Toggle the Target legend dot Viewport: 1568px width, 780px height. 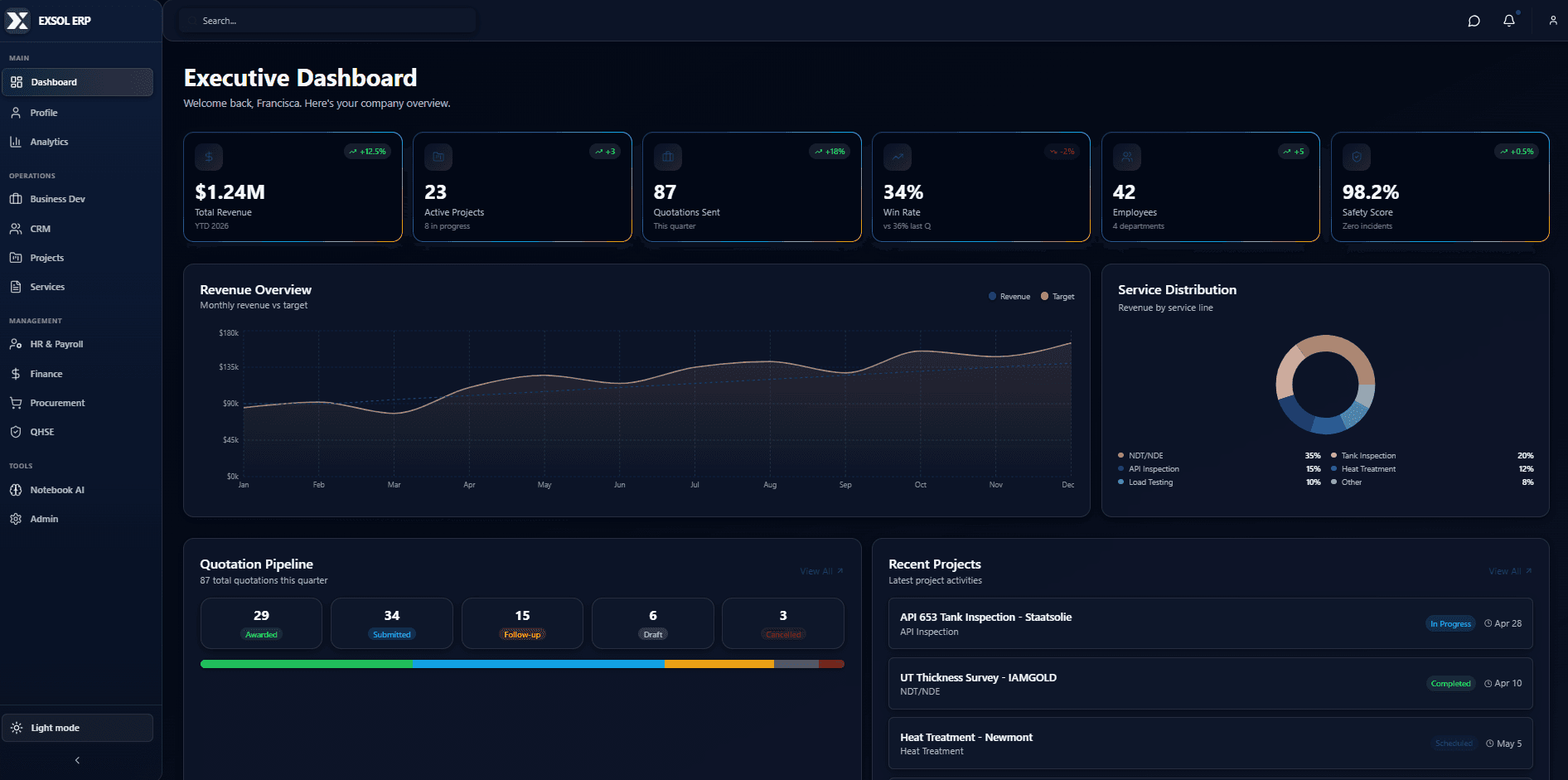pos(1045,296)
